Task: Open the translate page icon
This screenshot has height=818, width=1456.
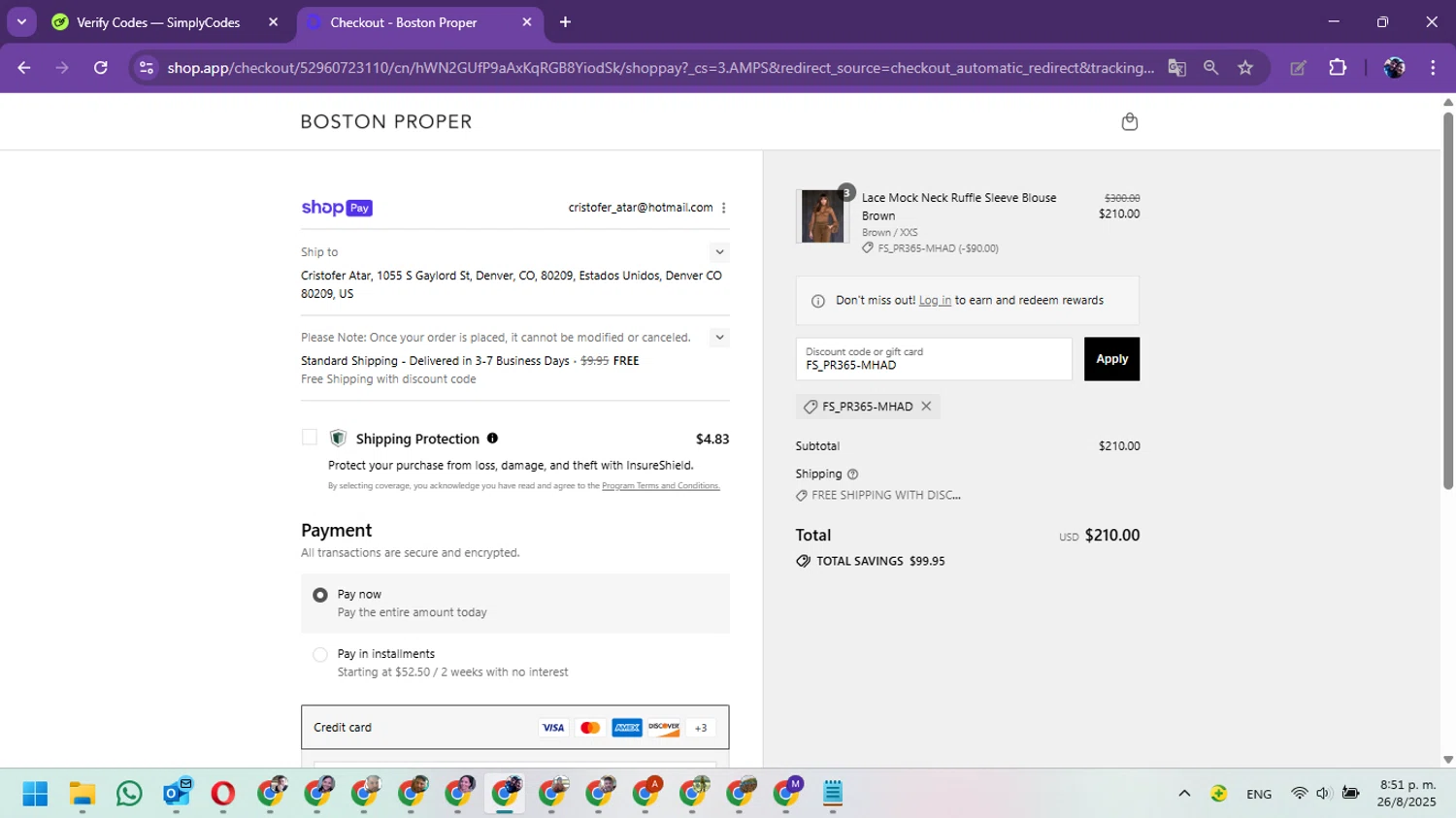Action: (x=1176, y=68)
